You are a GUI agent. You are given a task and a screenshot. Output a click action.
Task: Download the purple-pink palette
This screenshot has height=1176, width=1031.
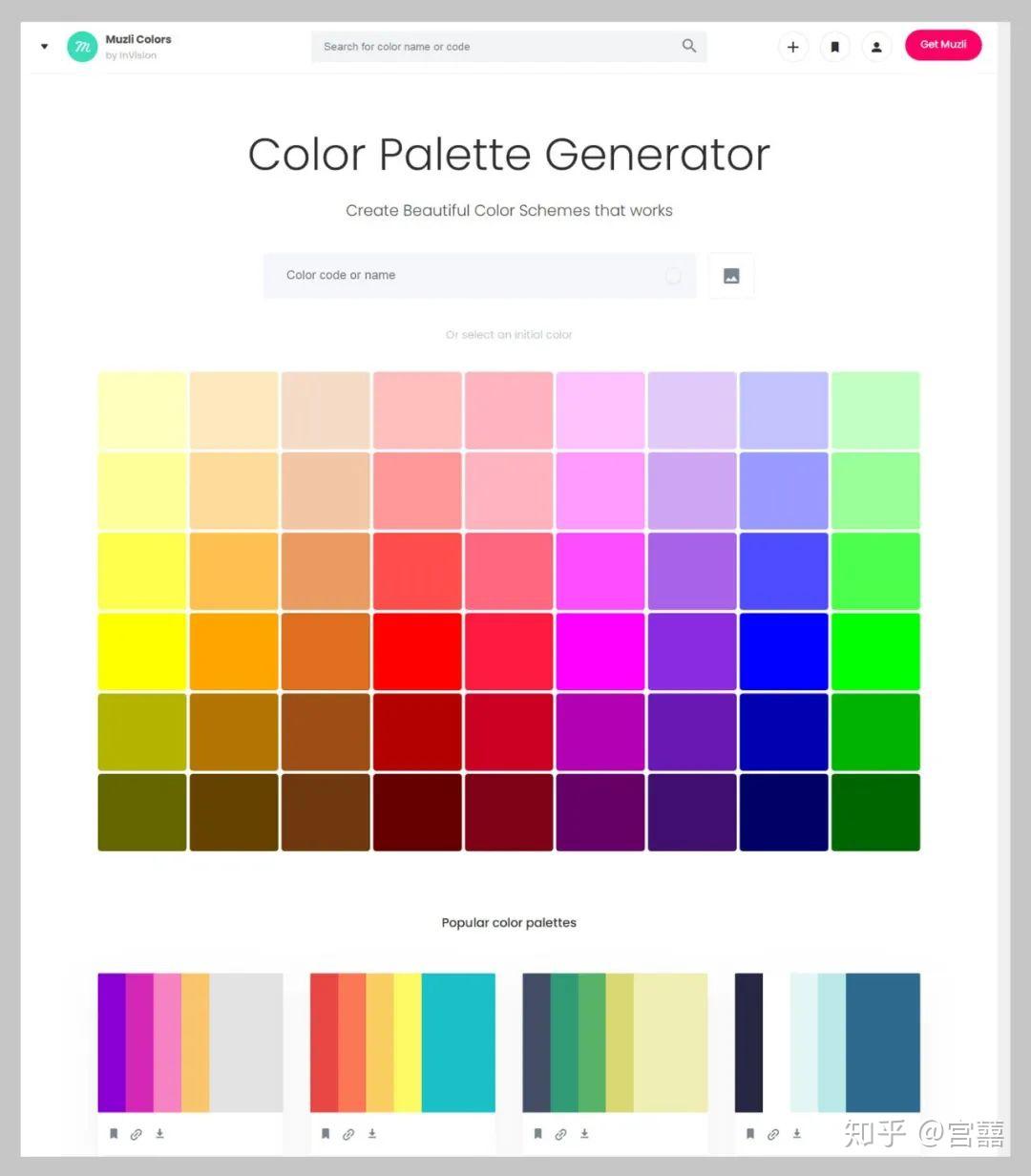(x=159, y=1134)
